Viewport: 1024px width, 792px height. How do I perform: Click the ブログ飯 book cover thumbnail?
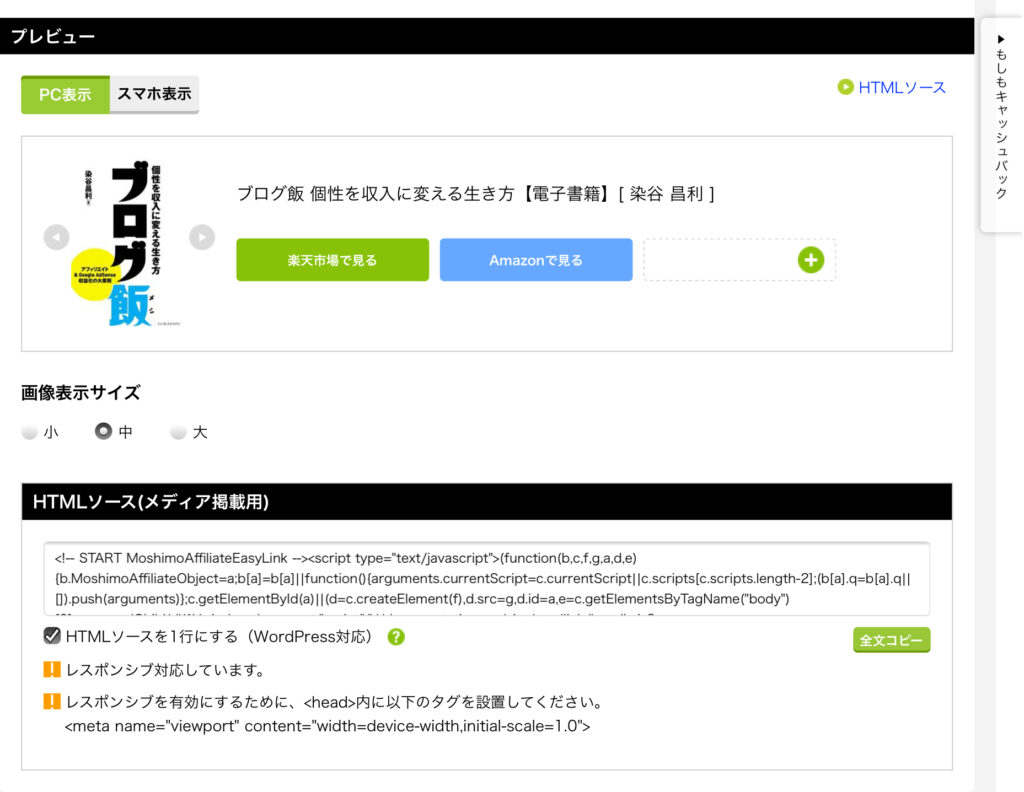click(126, 243)
